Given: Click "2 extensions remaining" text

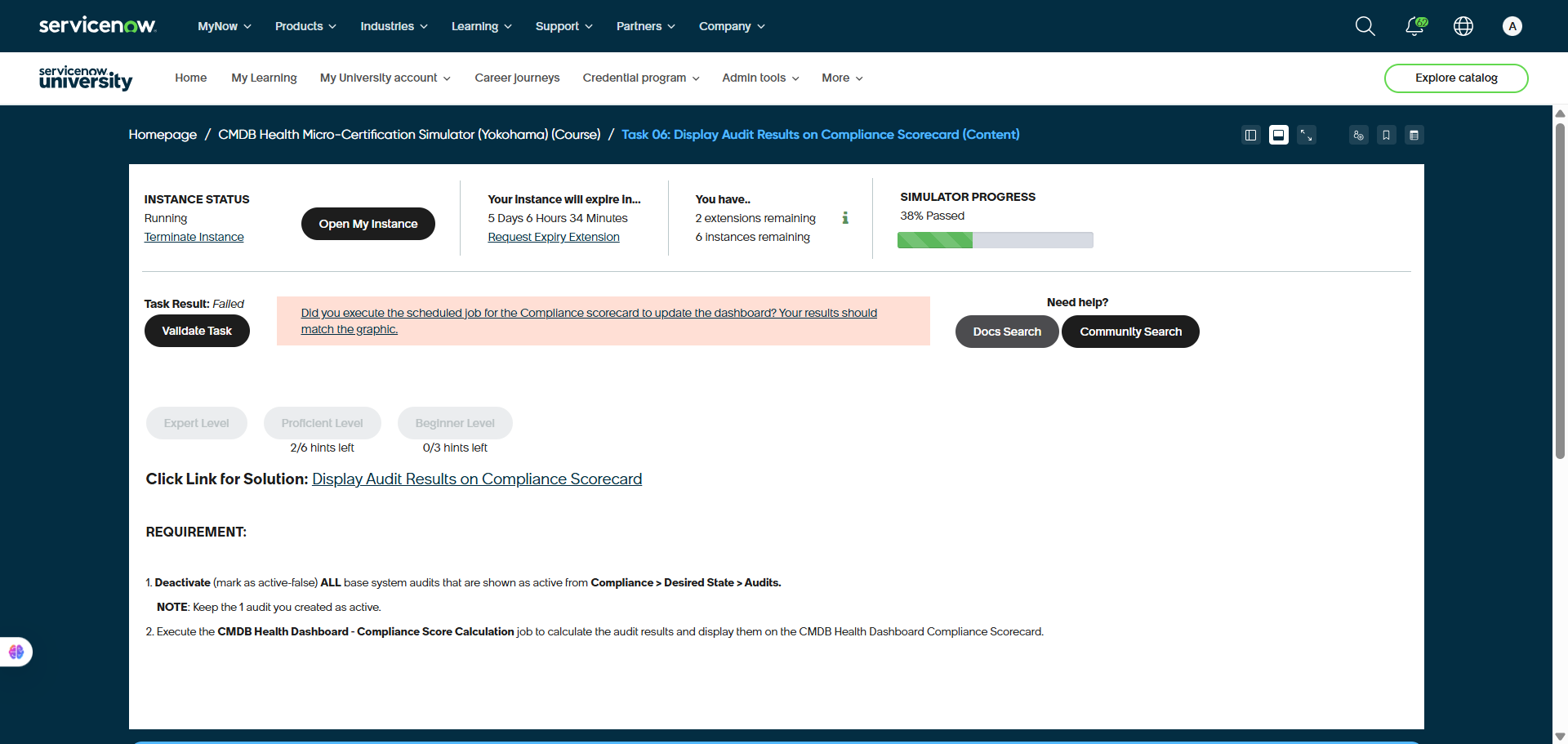Looking at the screenshot, I should tap(755, 218).
